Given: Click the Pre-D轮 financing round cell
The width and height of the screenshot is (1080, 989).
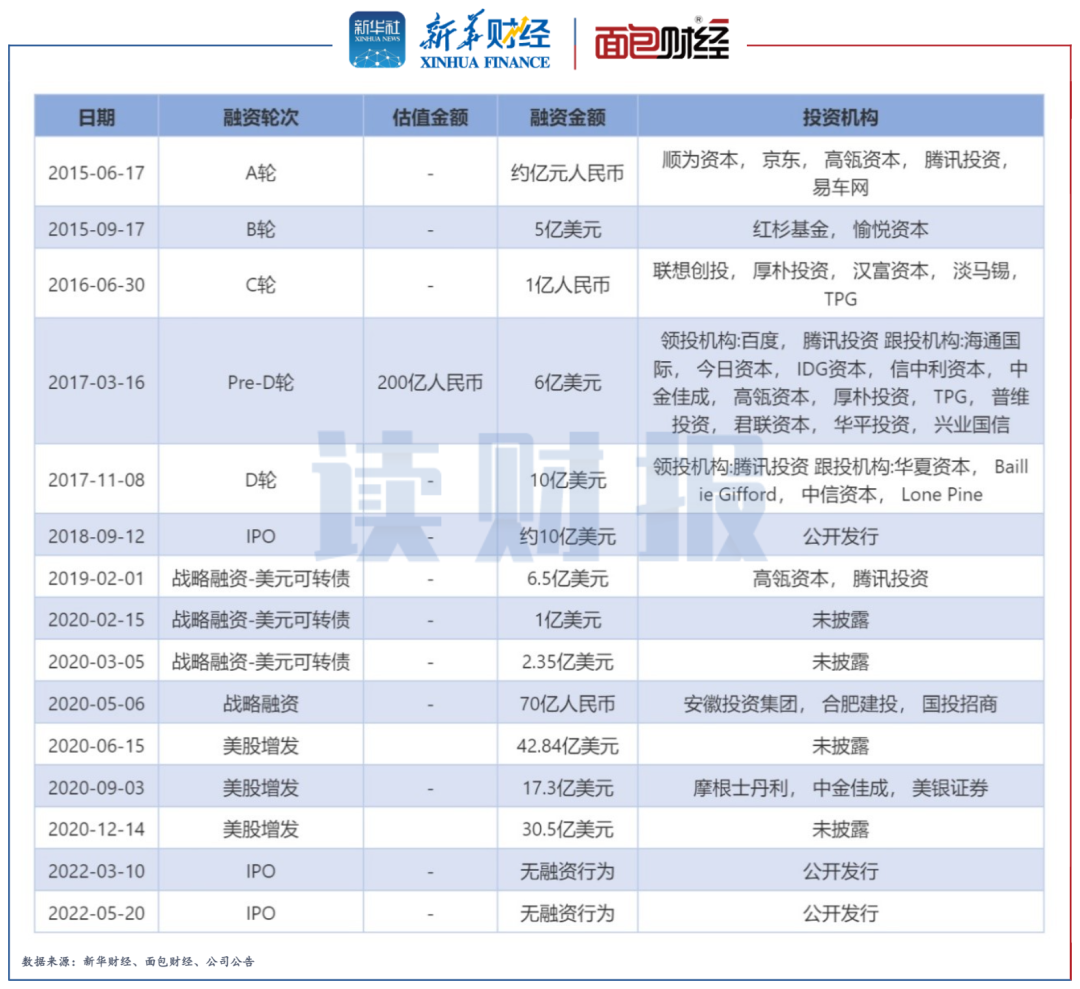Looking at the screenshot, I should [260, 382].
